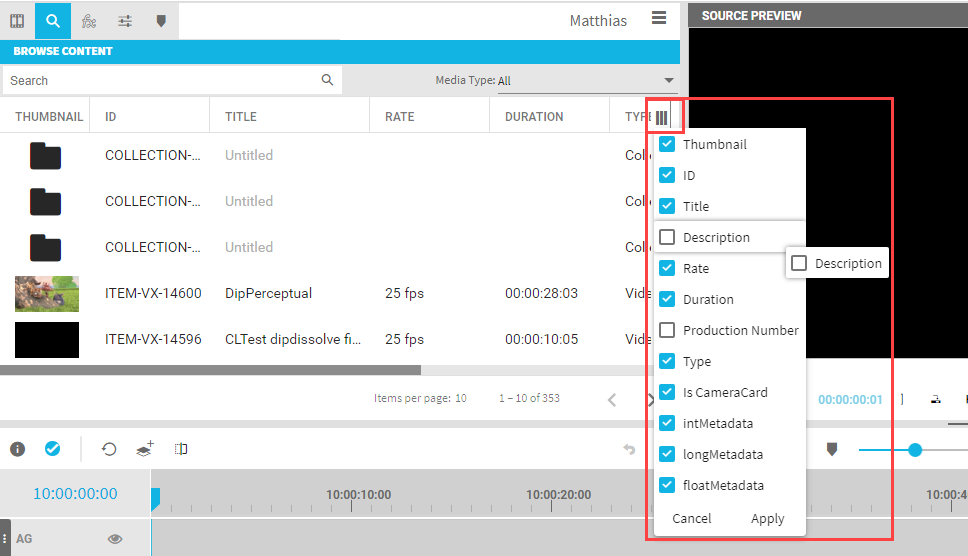Open the hamburger menu next to Matthias

pyautogui.click(x=658, y=18)
